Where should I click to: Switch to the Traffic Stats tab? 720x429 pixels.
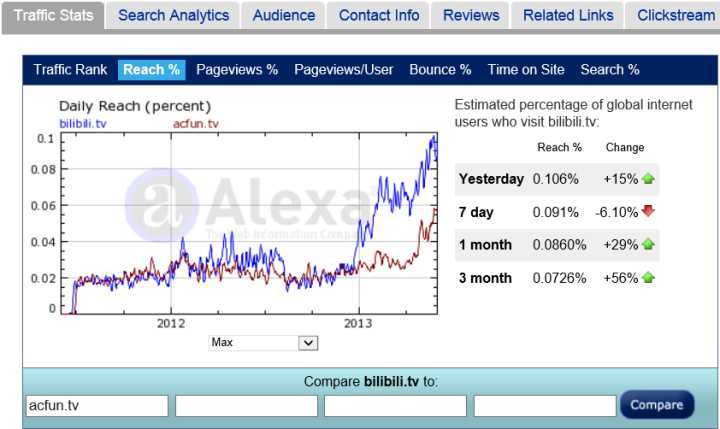[x=53, y=16]
